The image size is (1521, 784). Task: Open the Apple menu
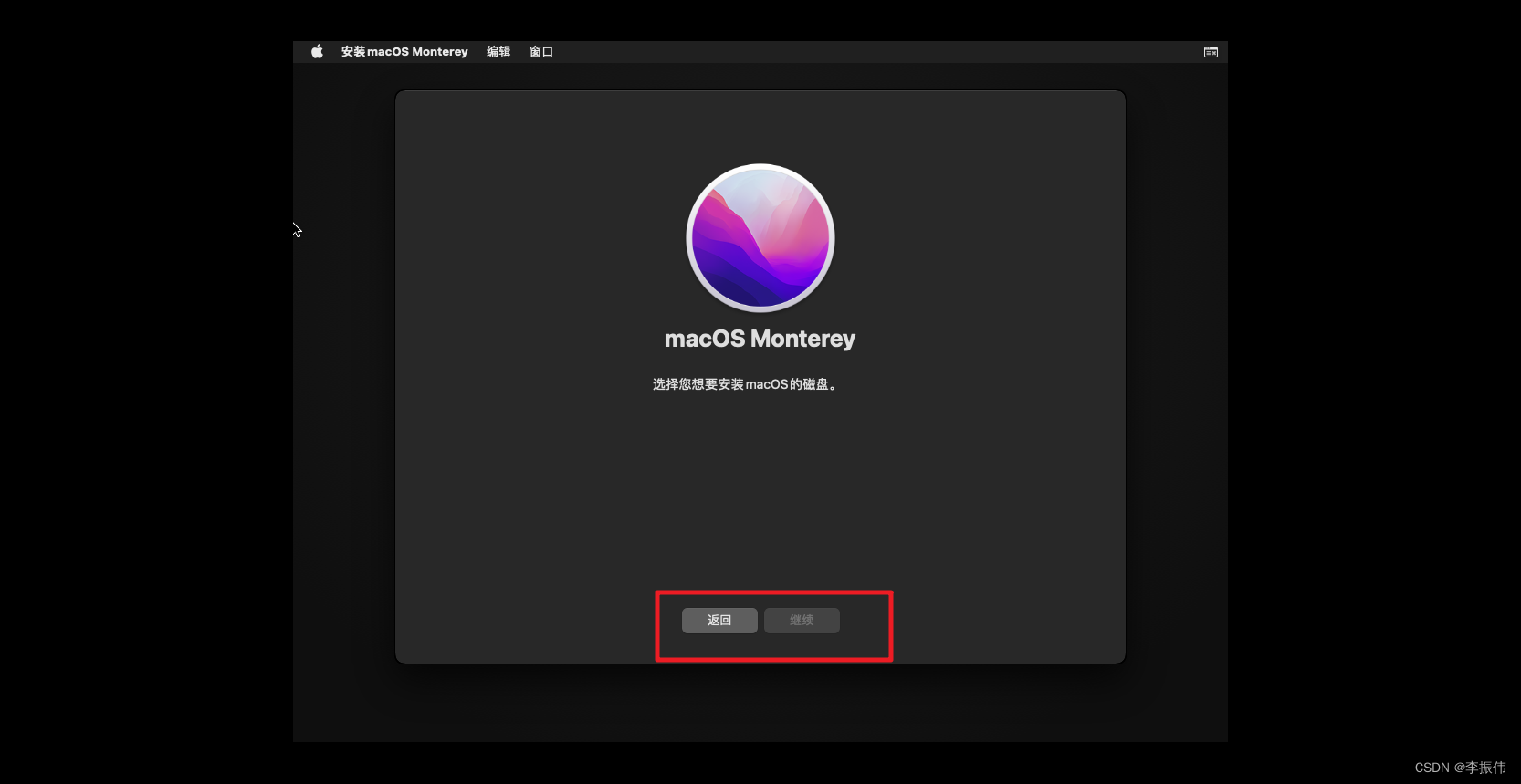click(317, 52)
